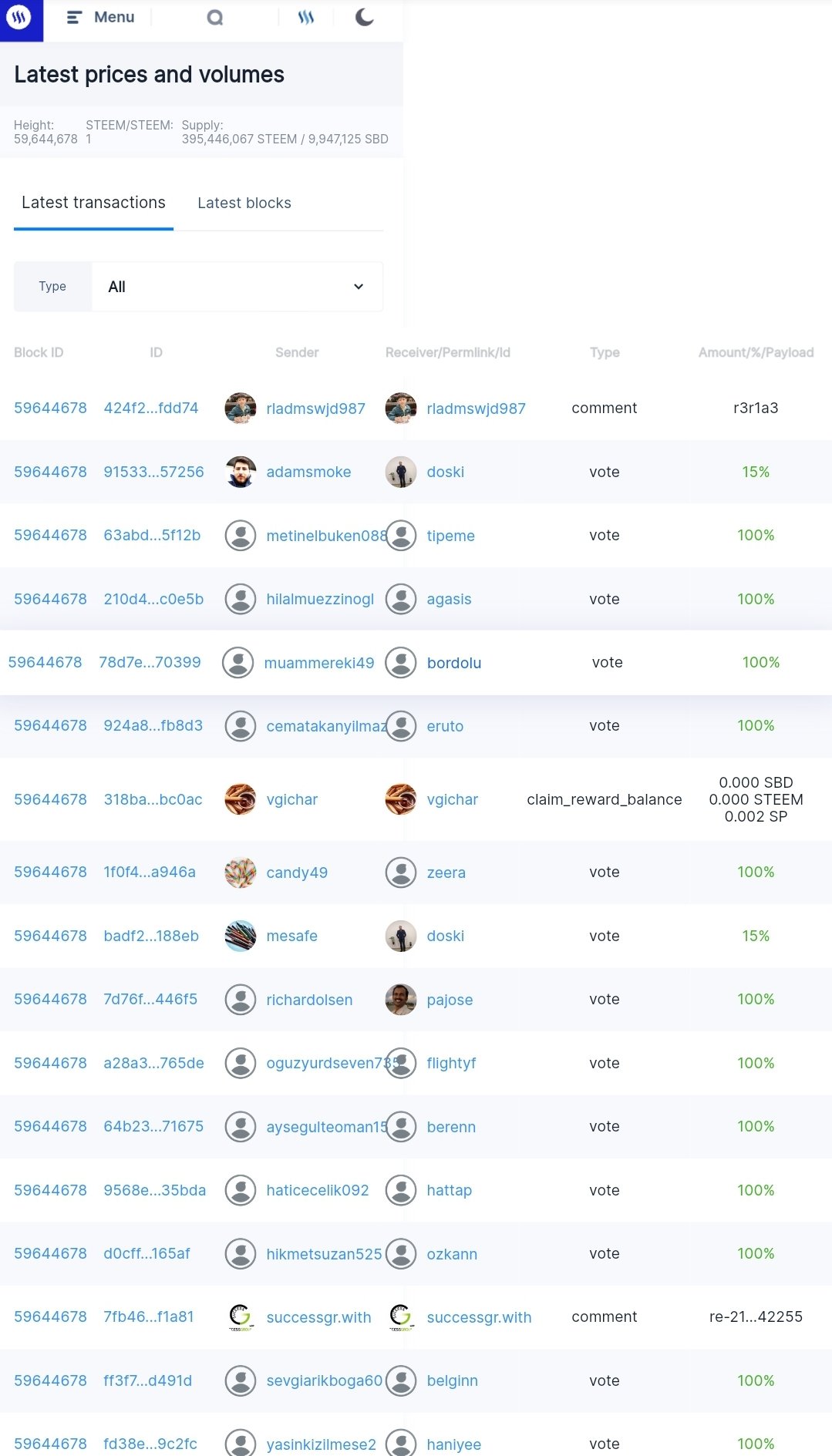The height and width of the screenshot is (1456, 832).
Task: Click the search magnifier icon
Action: tap(215, 18)
